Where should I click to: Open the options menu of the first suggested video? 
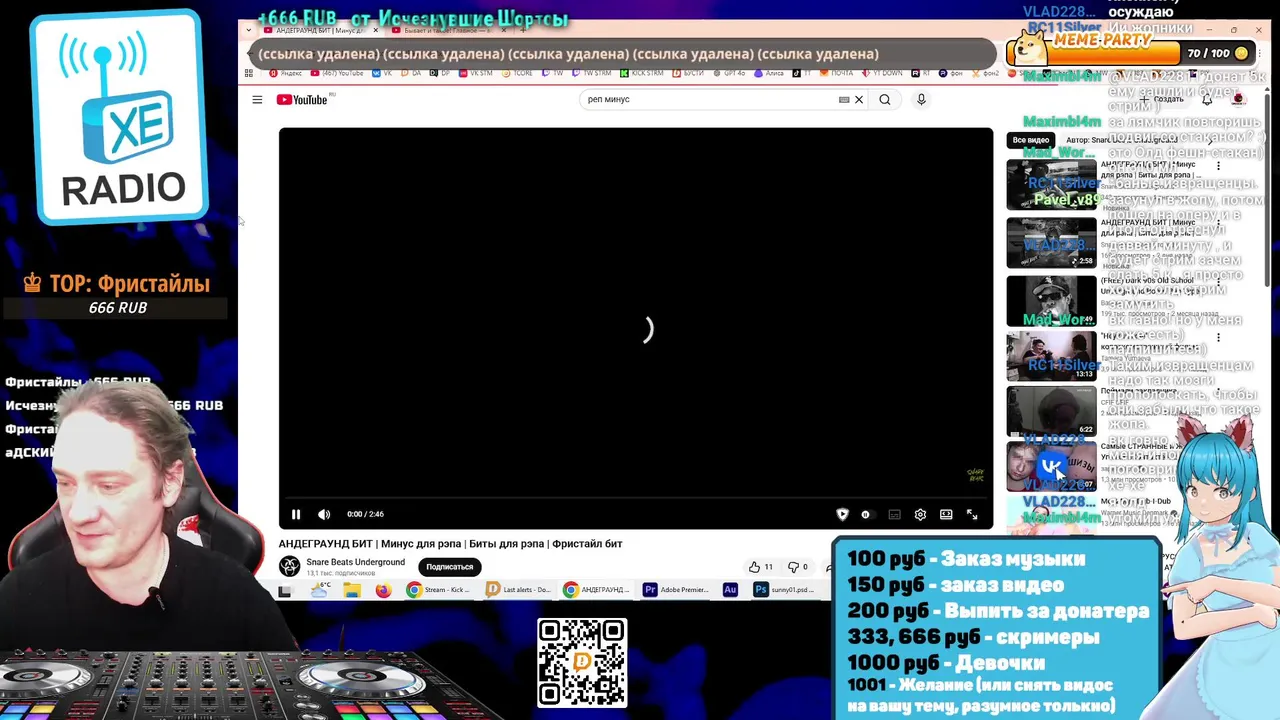point(1218,166)
